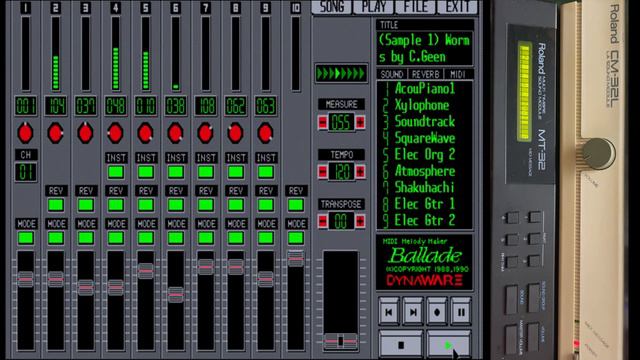Click the green arrows progress indicator

click(341, 73)
